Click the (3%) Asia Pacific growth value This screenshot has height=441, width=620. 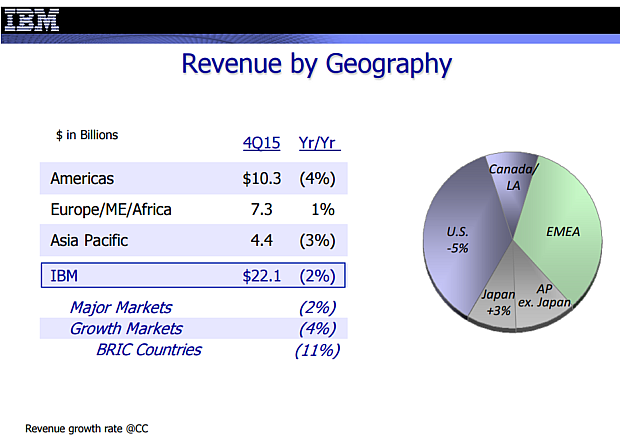tap(318, 240)
